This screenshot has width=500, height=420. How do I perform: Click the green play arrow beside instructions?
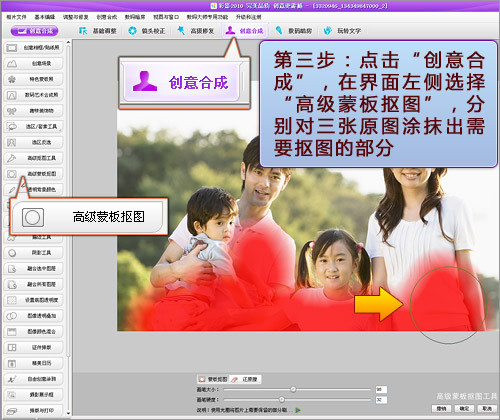(x=298, y=410)
